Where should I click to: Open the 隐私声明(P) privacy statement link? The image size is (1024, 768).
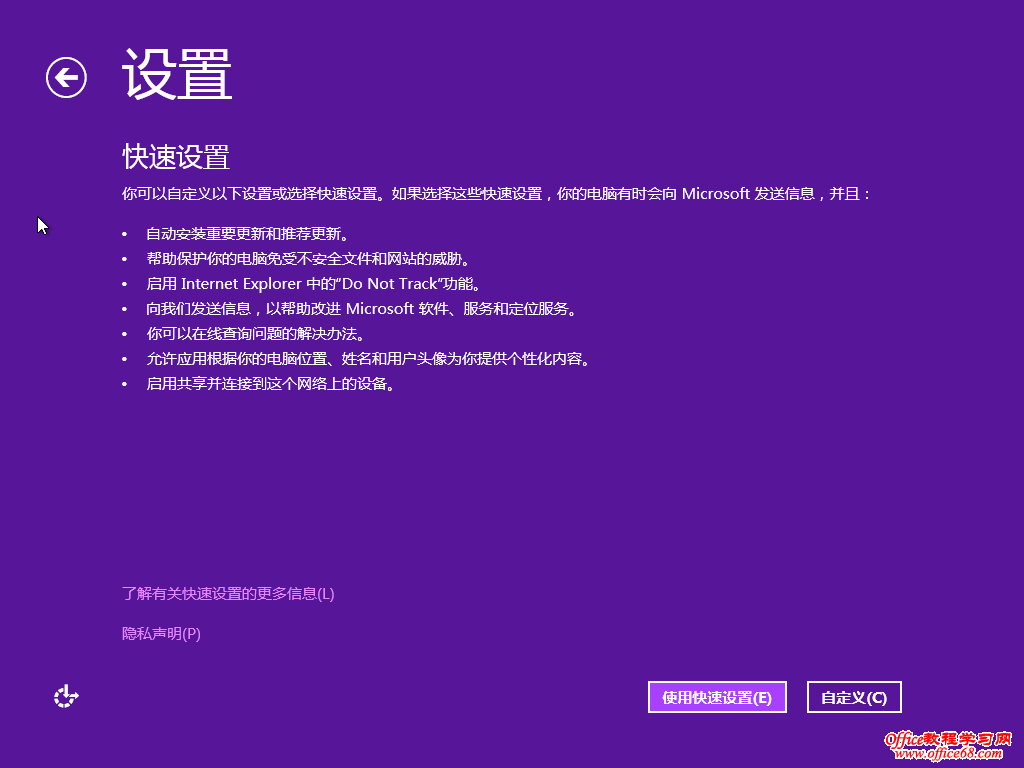(160, 634)
